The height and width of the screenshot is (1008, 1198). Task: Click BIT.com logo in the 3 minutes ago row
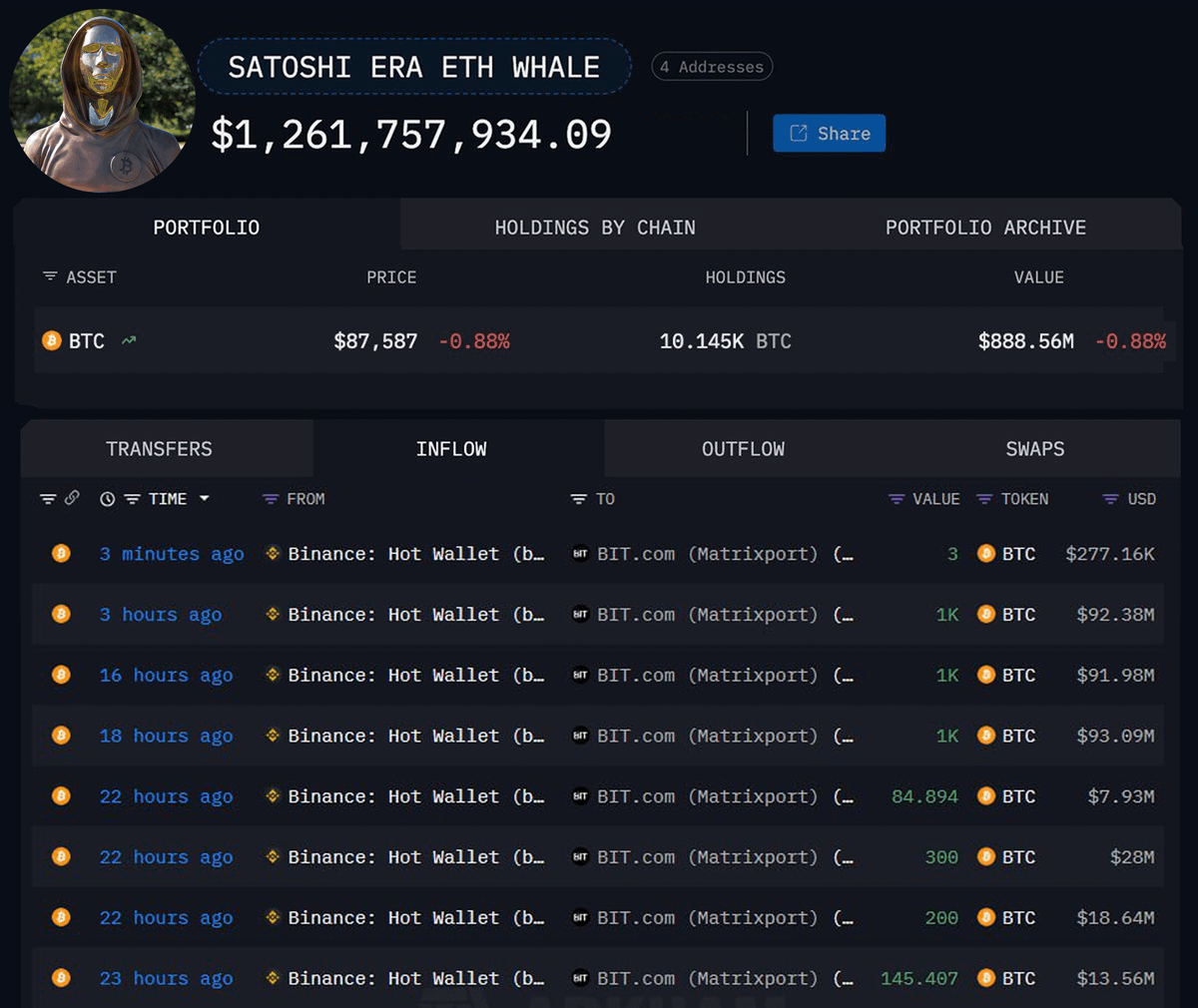(x=580, y=554)
